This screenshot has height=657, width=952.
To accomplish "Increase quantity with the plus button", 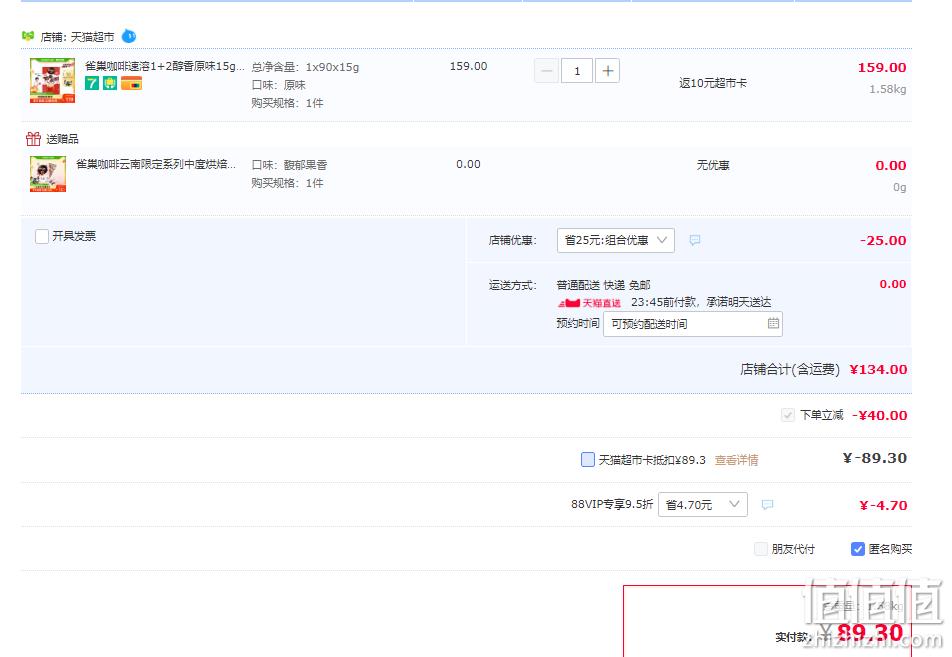I will 607,71.
